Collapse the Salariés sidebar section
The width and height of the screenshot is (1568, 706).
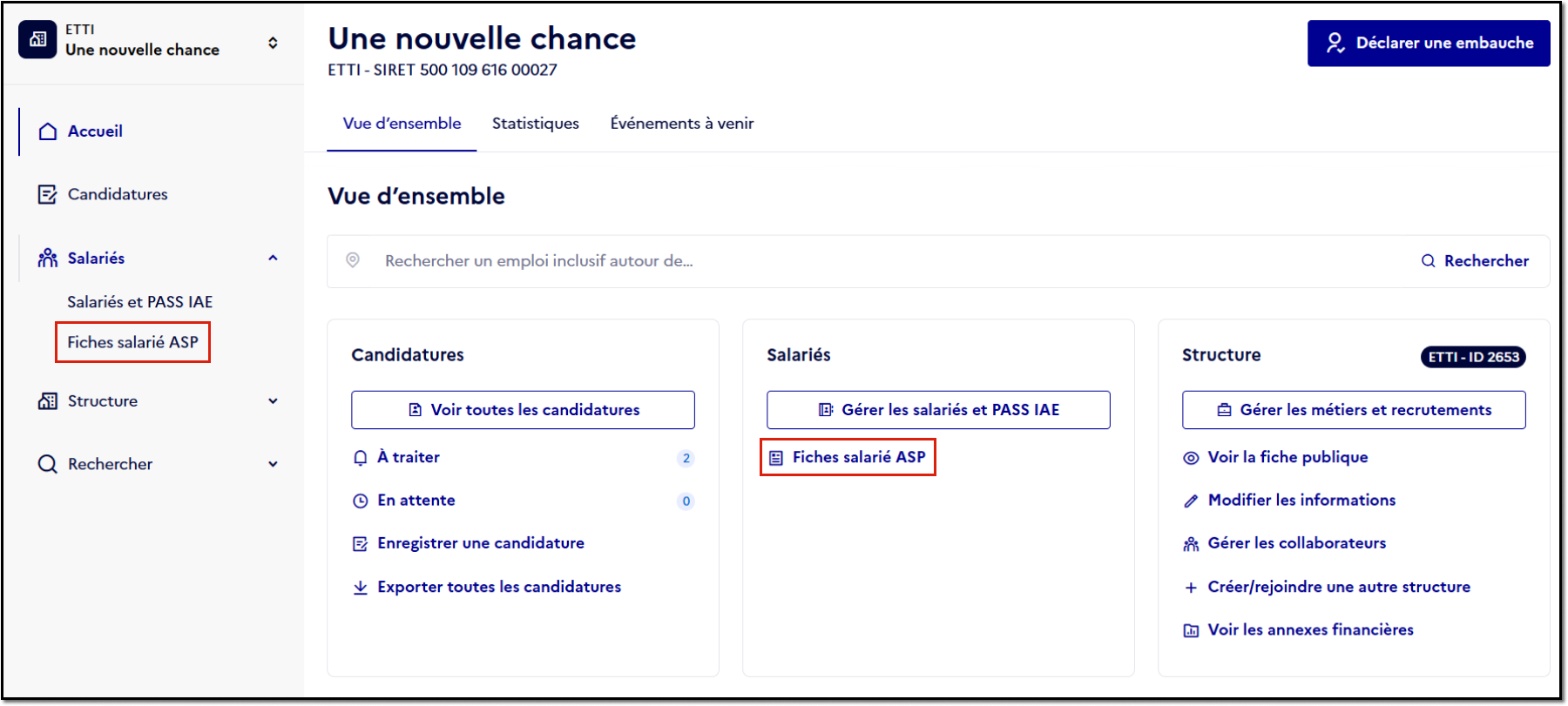click(273, 258)
